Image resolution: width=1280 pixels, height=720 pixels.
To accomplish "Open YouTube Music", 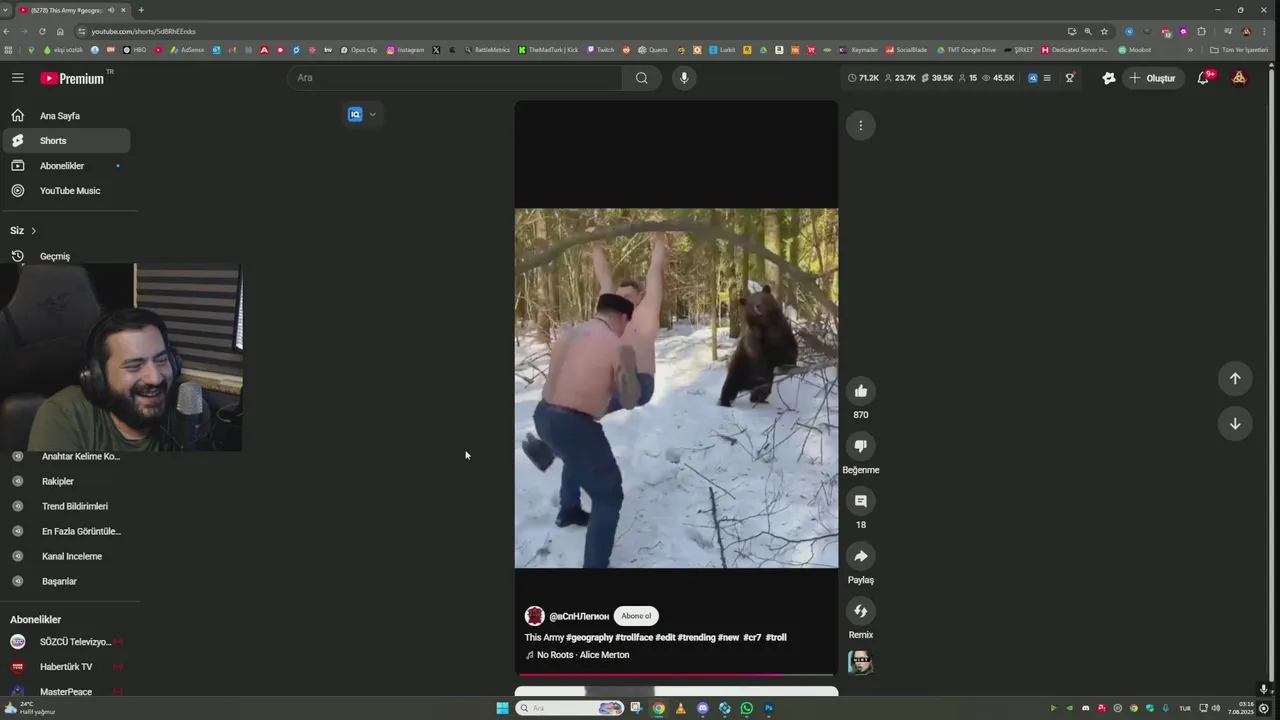I will (x=66, y=191).
